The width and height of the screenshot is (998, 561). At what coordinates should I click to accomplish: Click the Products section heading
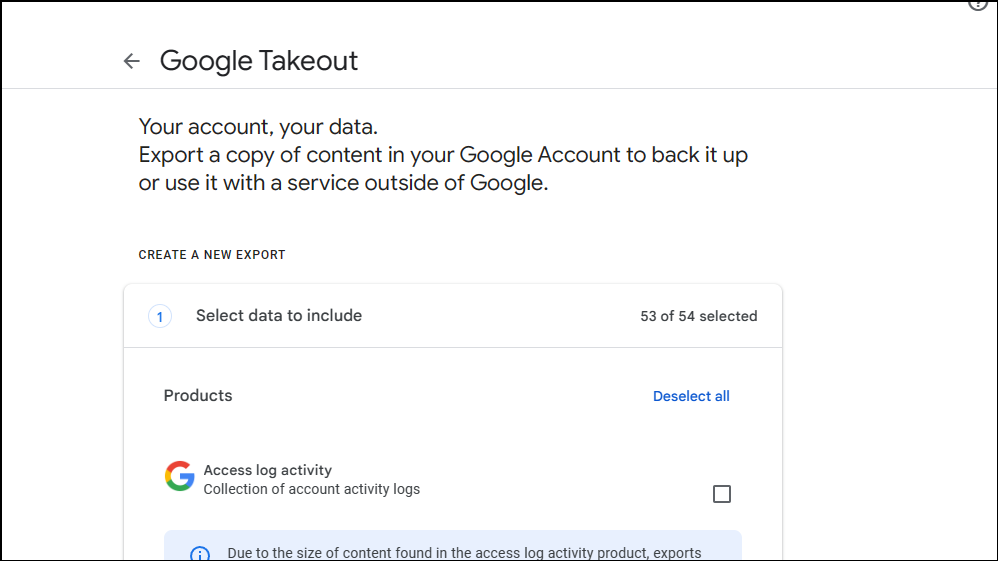pyautogui.click(x=198, y=396)
